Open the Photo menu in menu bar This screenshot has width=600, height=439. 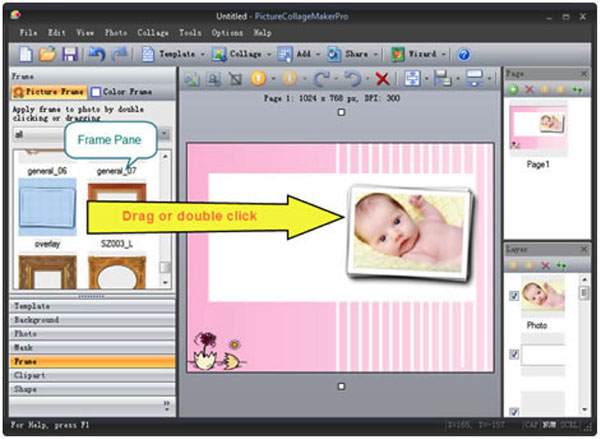[x=114, y=33]
